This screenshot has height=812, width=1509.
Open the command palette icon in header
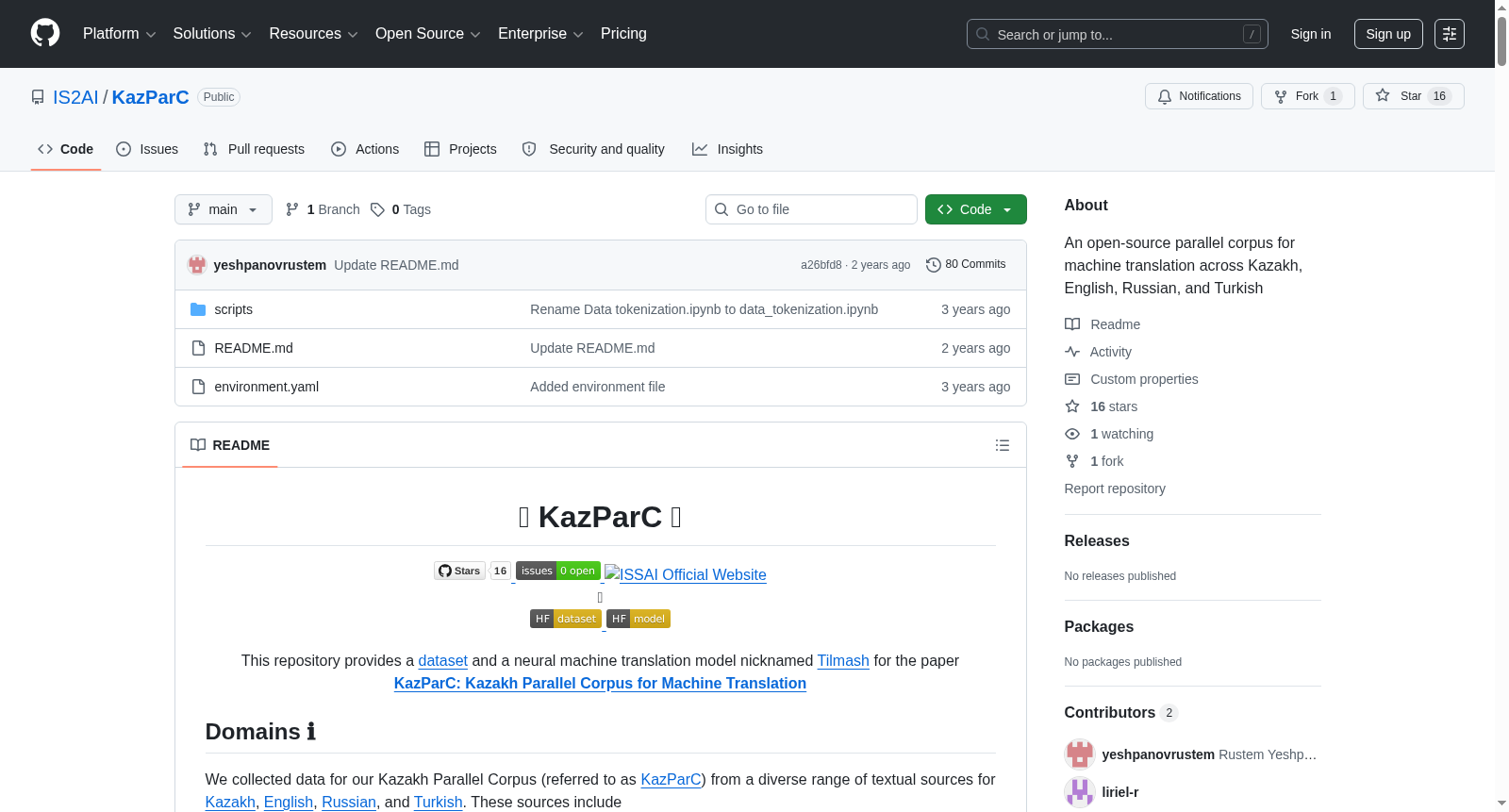[1450, 34]
